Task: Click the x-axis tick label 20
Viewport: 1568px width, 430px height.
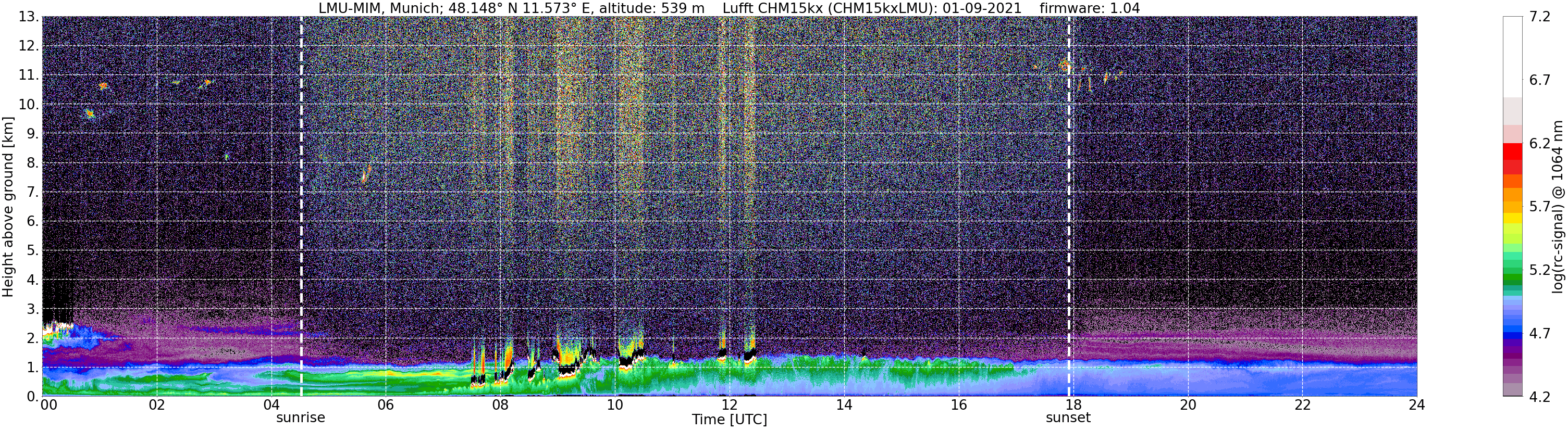Action: (1188, 405)
